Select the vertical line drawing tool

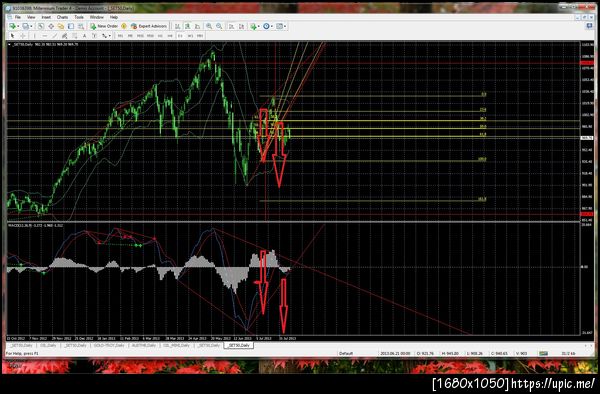coord(34,36)
